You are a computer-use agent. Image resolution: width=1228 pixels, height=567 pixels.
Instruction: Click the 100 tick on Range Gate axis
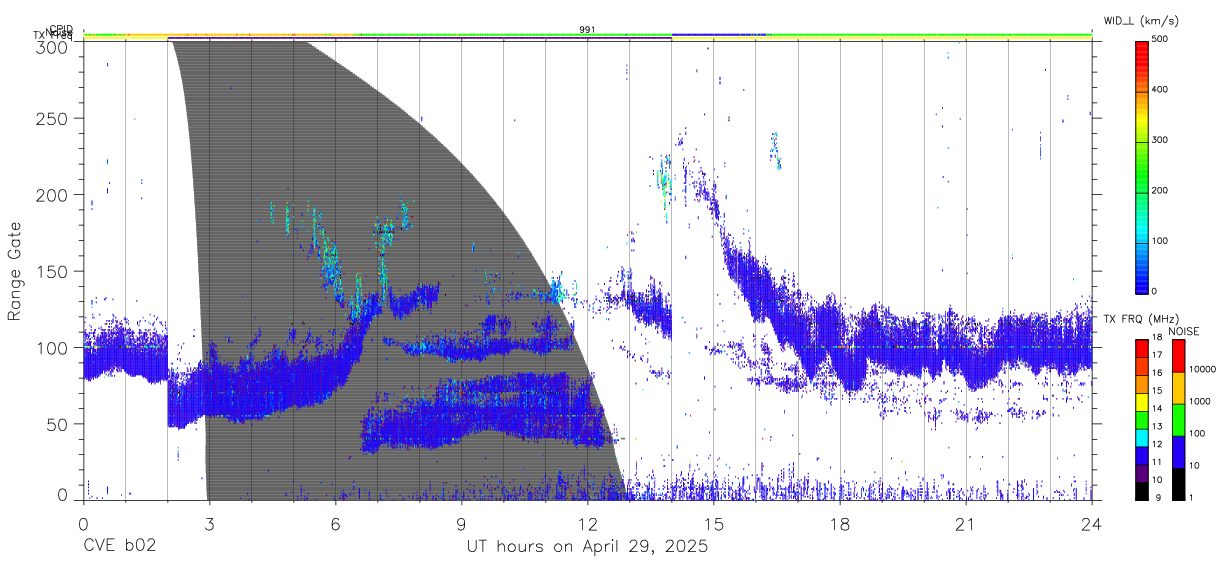(54, 347)
